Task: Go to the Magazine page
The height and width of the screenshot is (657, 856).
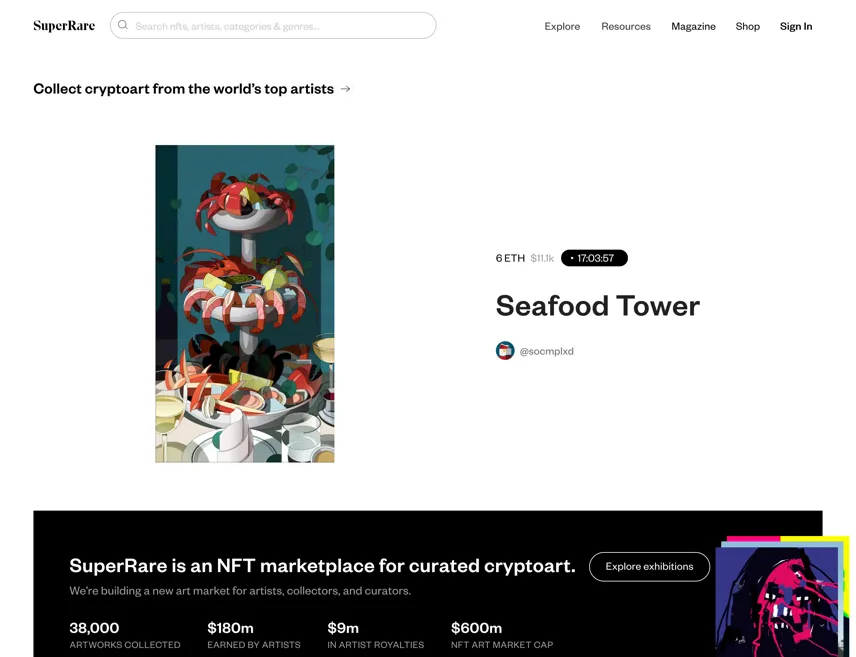Action: (x=693, y=26)
